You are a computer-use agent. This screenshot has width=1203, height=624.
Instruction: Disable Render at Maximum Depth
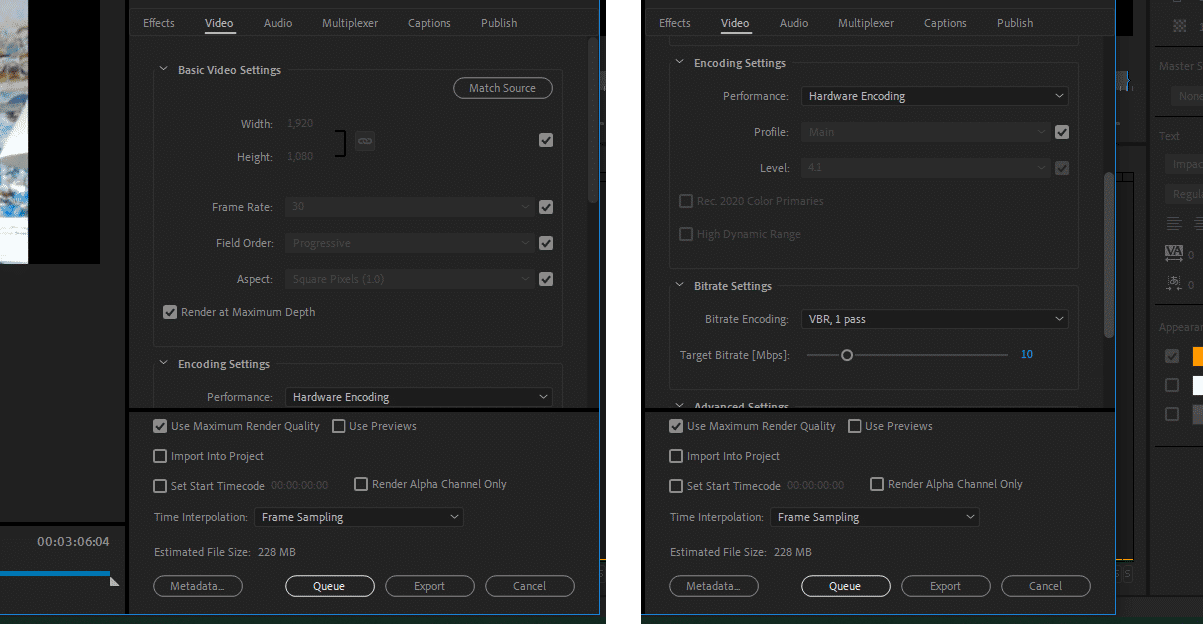tap(170, 311)
